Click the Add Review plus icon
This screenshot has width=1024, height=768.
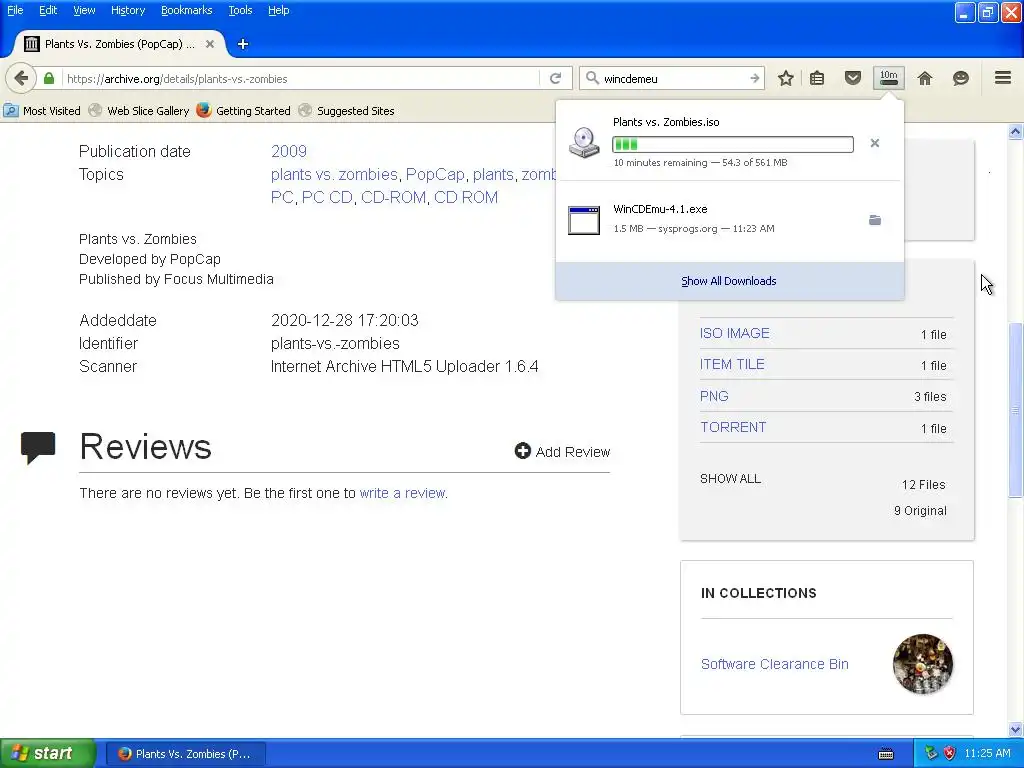click(x=522, y=451)
